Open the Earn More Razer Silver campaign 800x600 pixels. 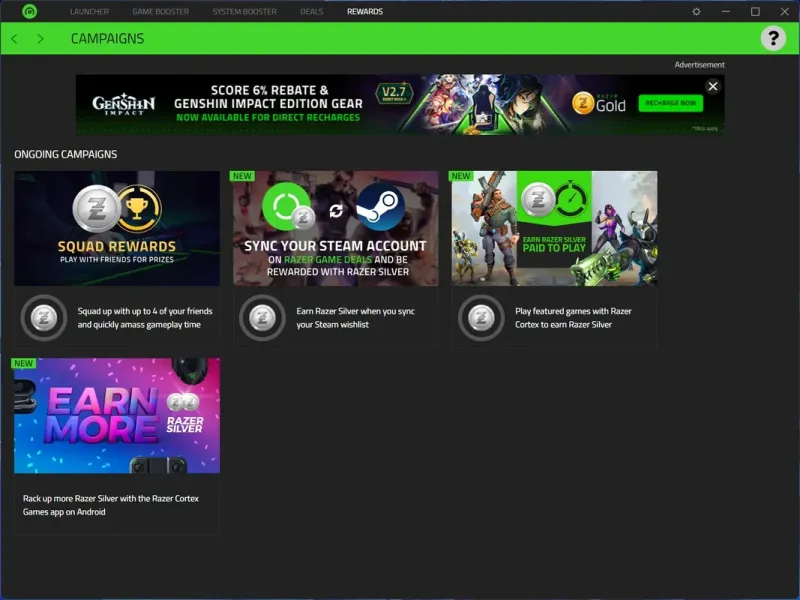tap(117, 415)
